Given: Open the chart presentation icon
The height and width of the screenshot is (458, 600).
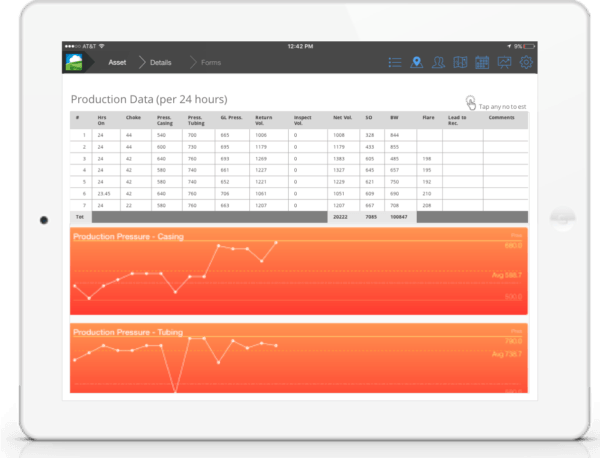Looking at the screenshot, I should click(504, 62).
